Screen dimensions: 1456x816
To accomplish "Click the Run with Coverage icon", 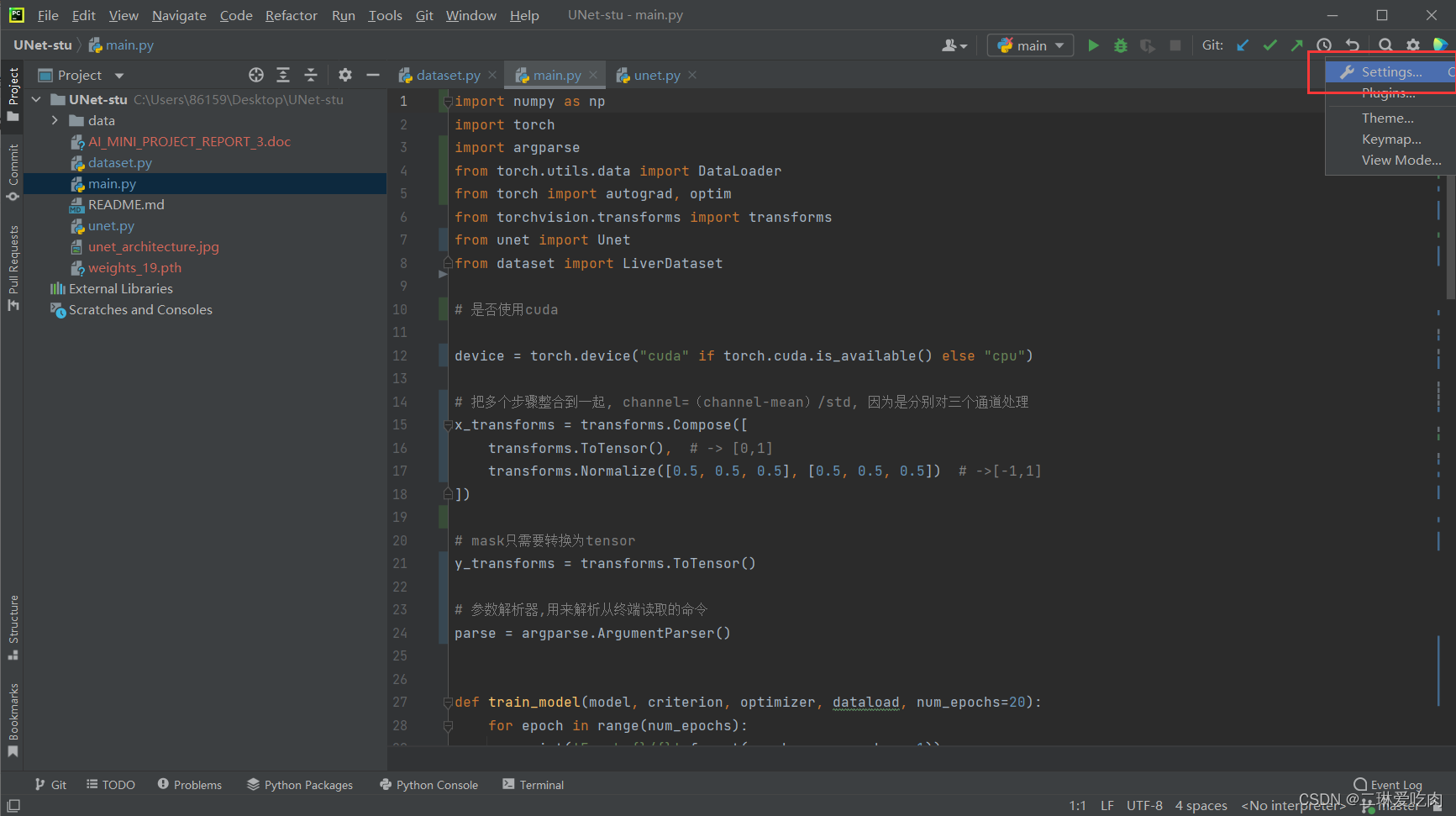I will pyautogui.click(x=1147, y=45).
